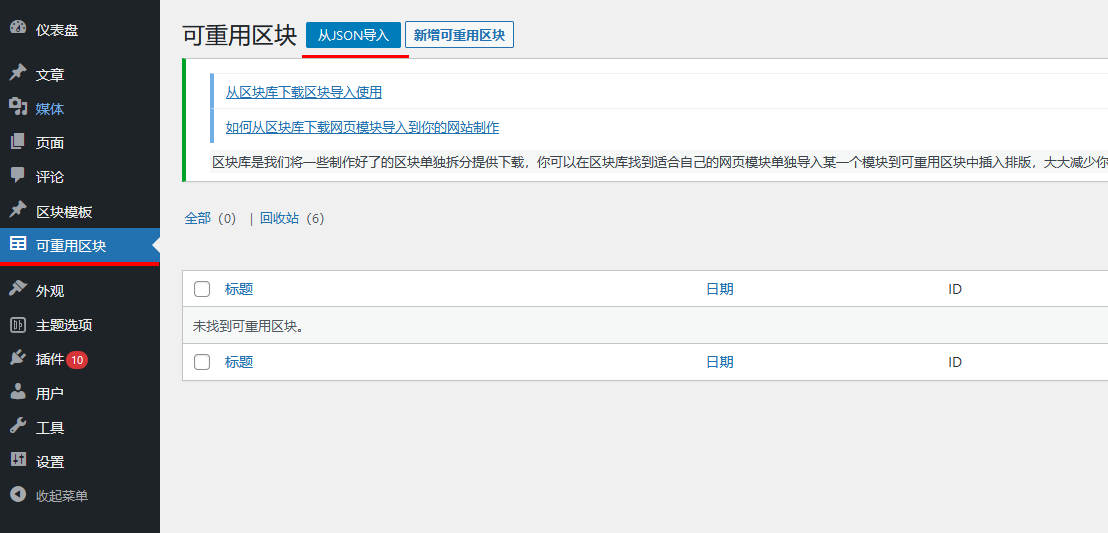Click the collapse menu arrow icon
The image size is (1108, 533).
pos(18,495)
